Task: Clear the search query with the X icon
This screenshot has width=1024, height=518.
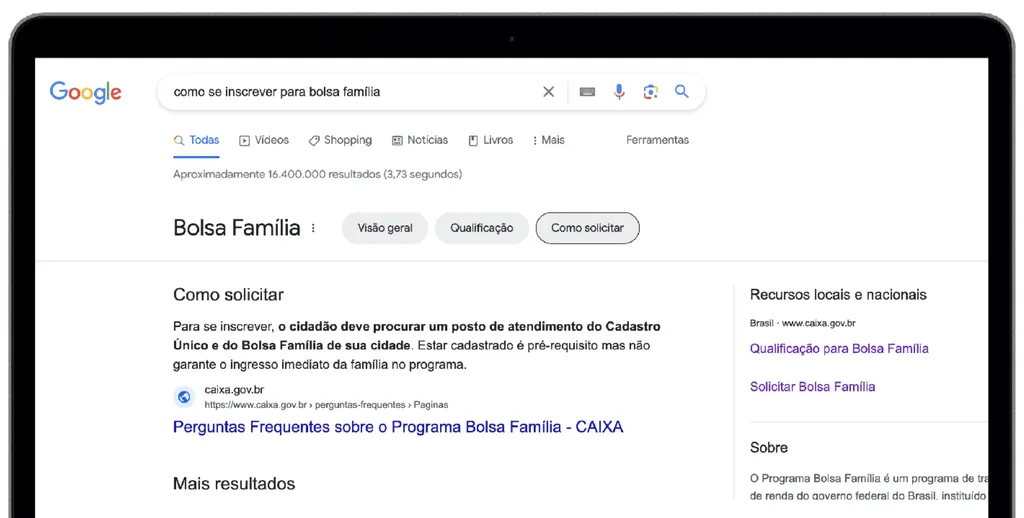Action: click(x=549, y=92)
